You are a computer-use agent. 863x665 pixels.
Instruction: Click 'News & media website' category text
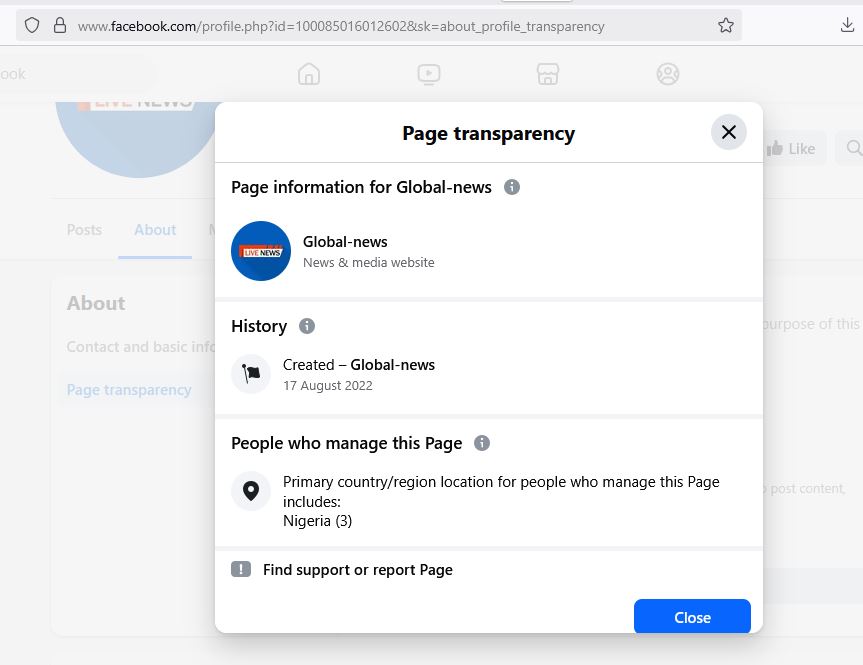(368, 263)
